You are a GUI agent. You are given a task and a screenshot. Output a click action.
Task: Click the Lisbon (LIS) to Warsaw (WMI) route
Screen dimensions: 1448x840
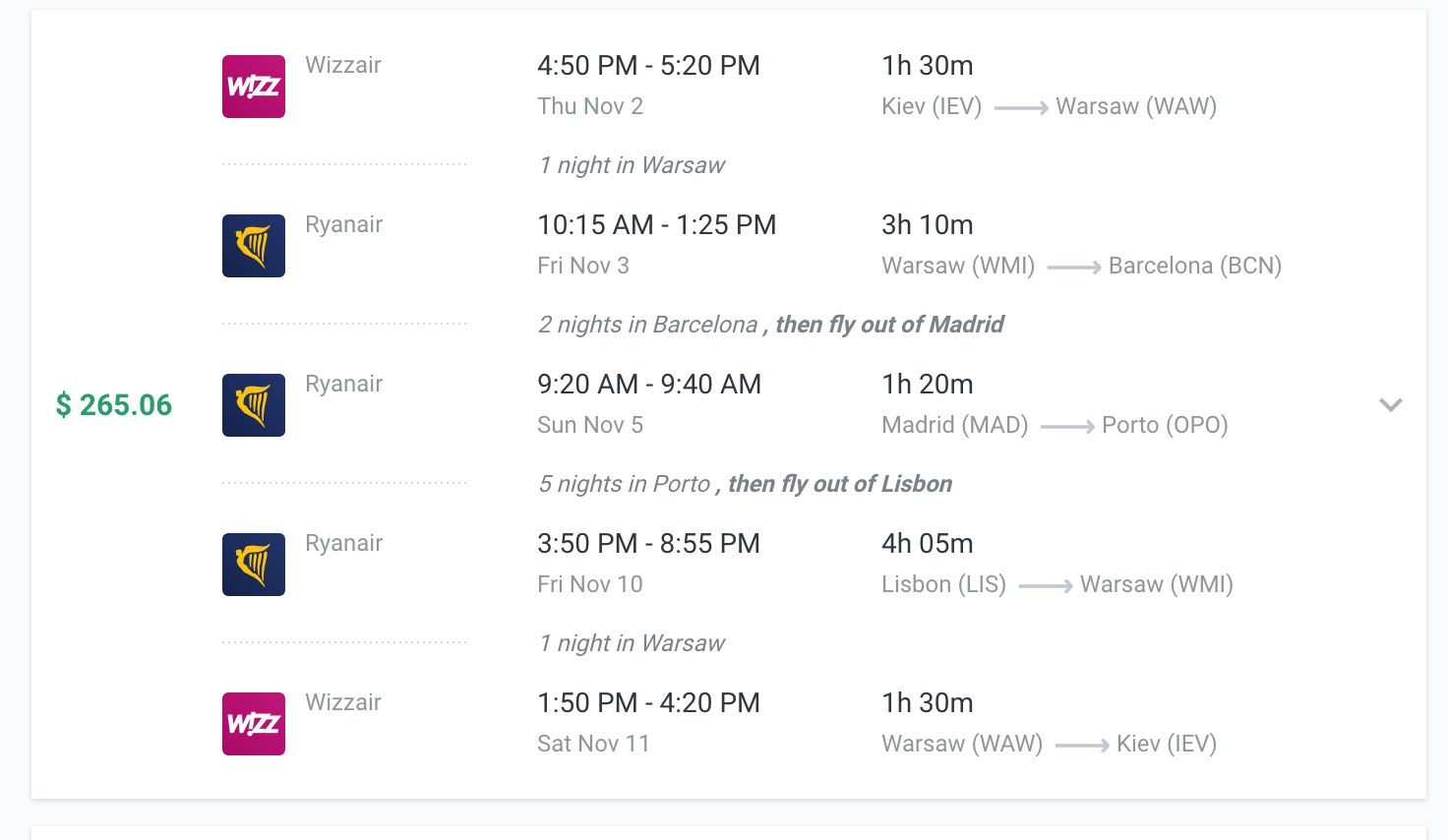click(1057, 584)
